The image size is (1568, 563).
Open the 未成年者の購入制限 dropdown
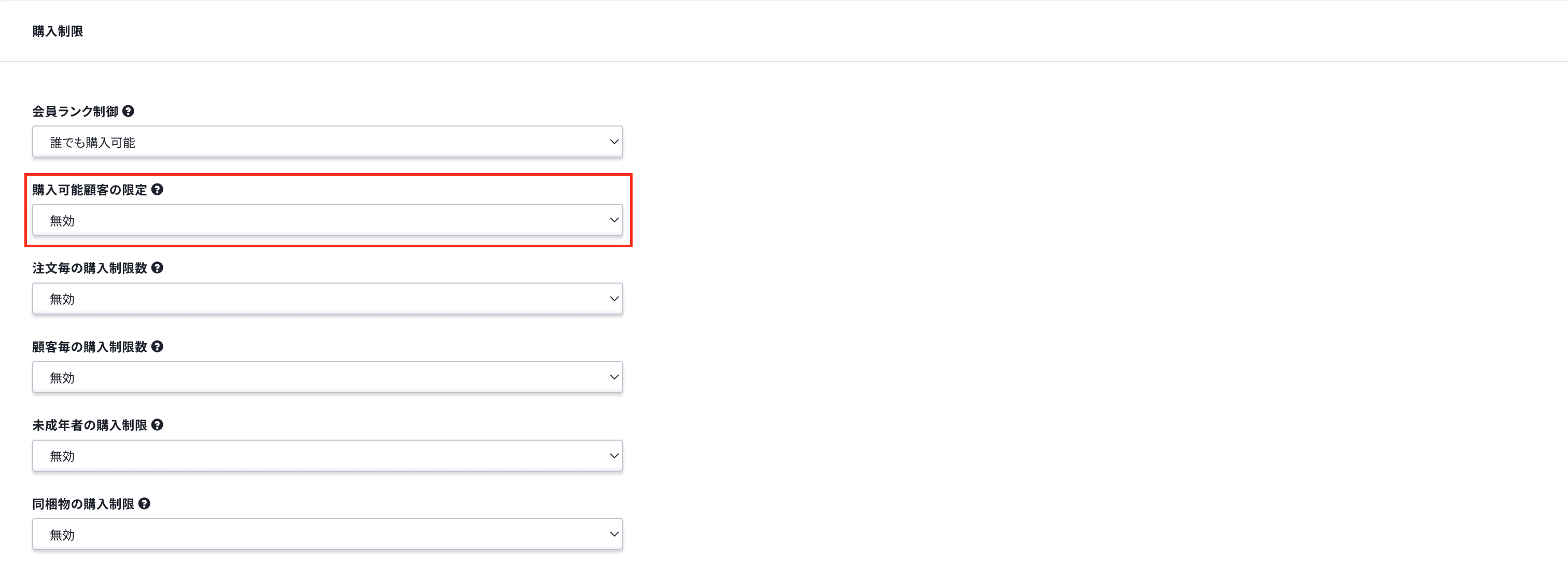(328, 456)
